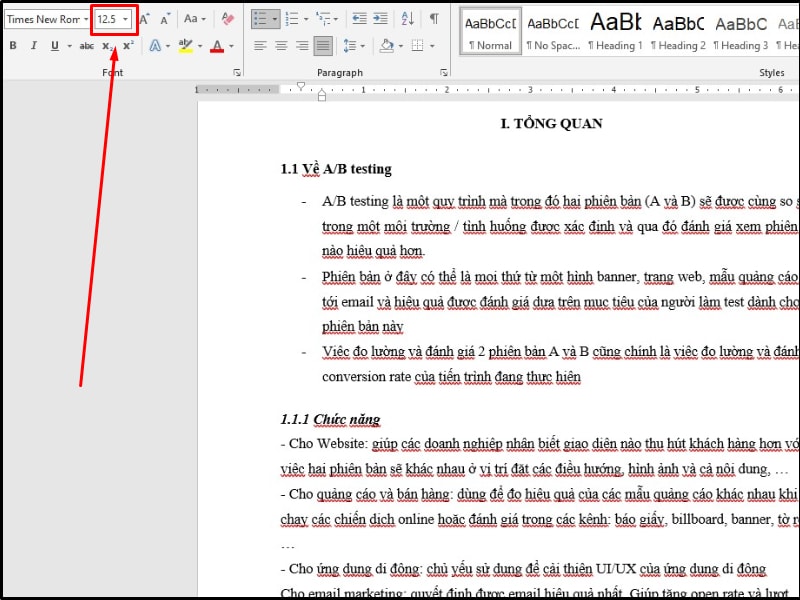Click the line starting Cho quảng cáo
Screen dimensions: 800x600
click(540, 494)
